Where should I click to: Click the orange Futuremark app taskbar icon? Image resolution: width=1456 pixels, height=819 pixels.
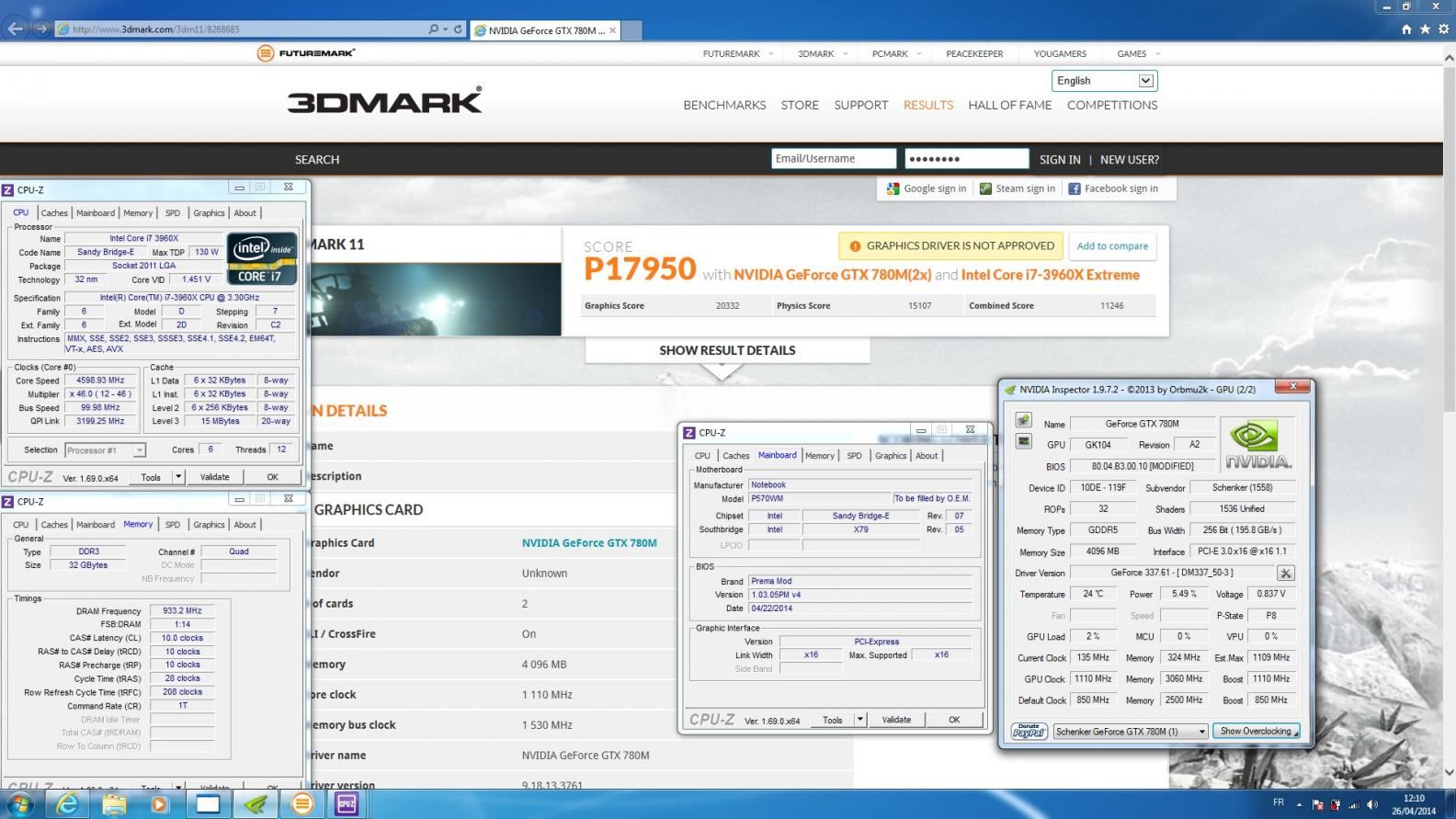pos(301,803)
